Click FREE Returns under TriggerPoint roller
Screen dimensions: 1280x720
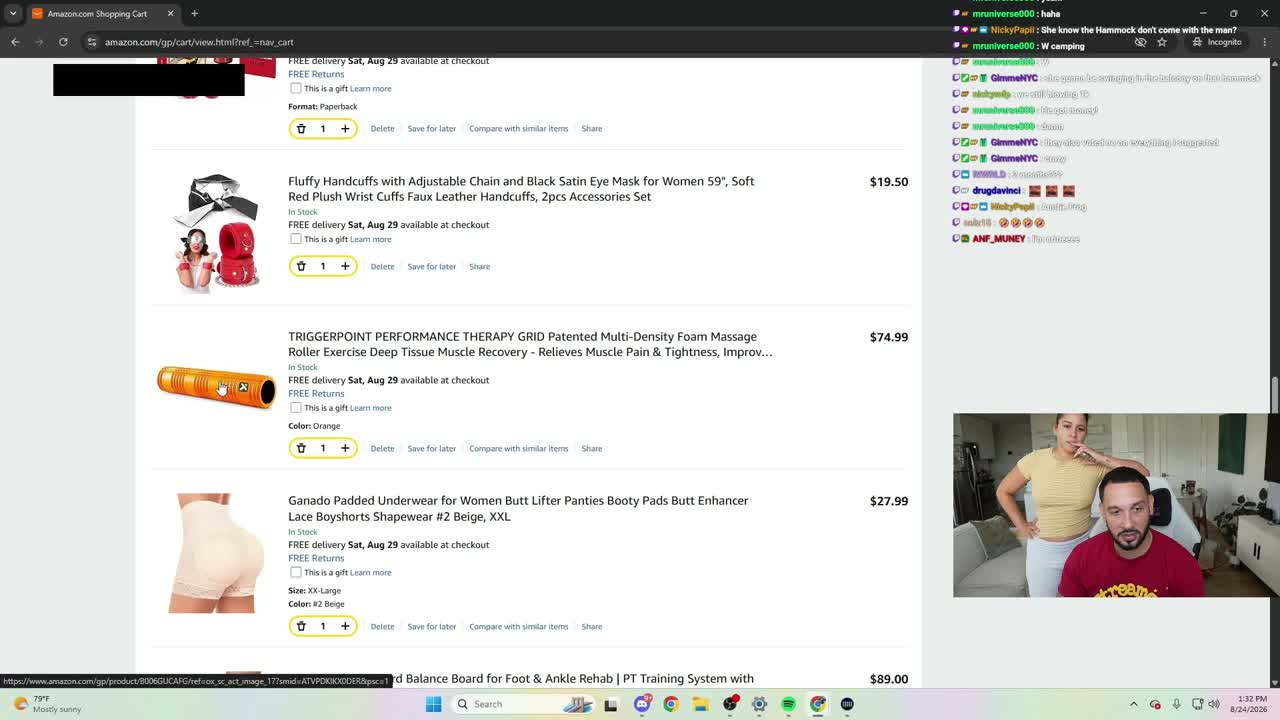click(x=316, y=393)
